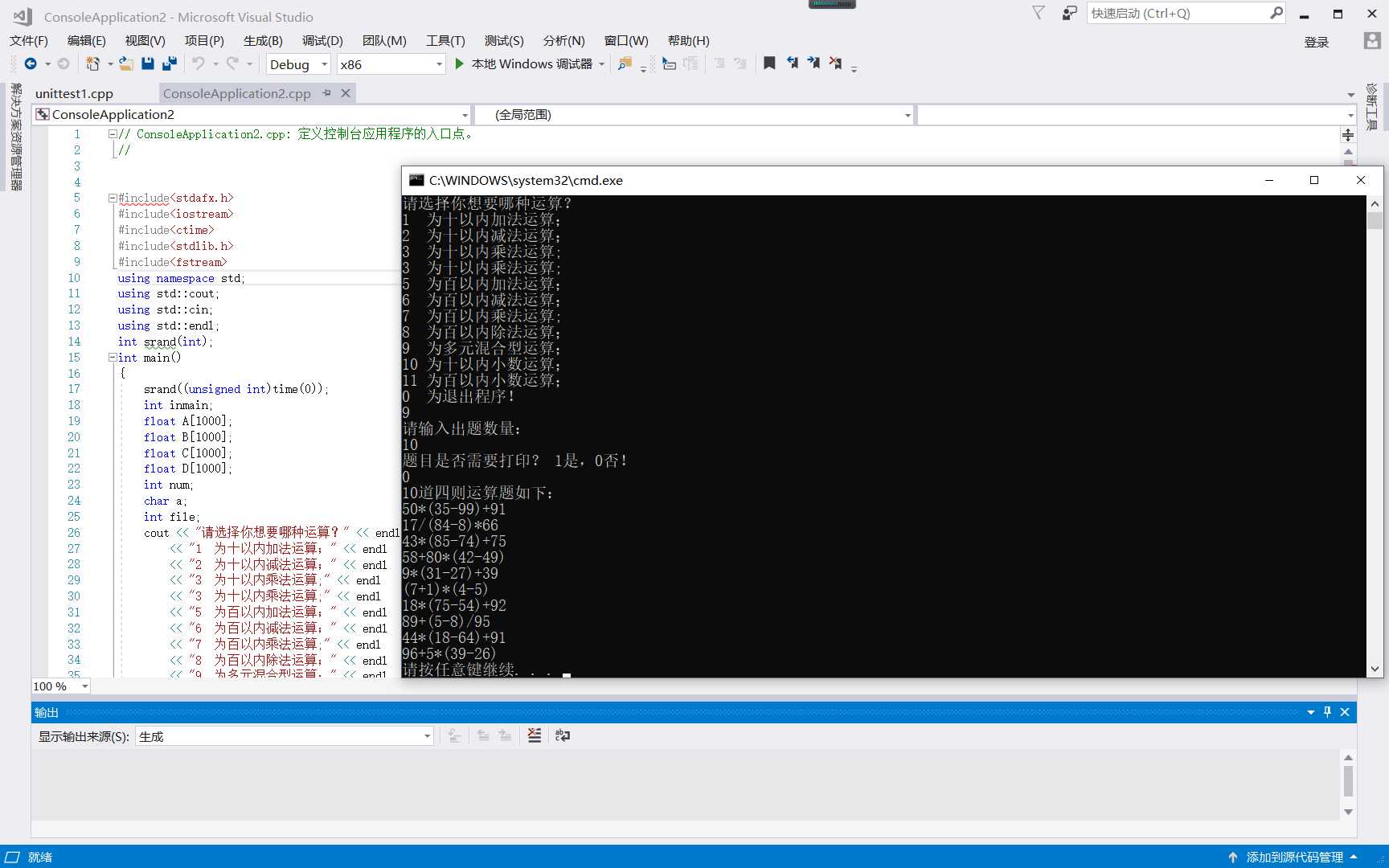The width and height of the screenshot is (1389, 868).
Task: Go to the next bookmark icon
Action: [x=813, y=63]
